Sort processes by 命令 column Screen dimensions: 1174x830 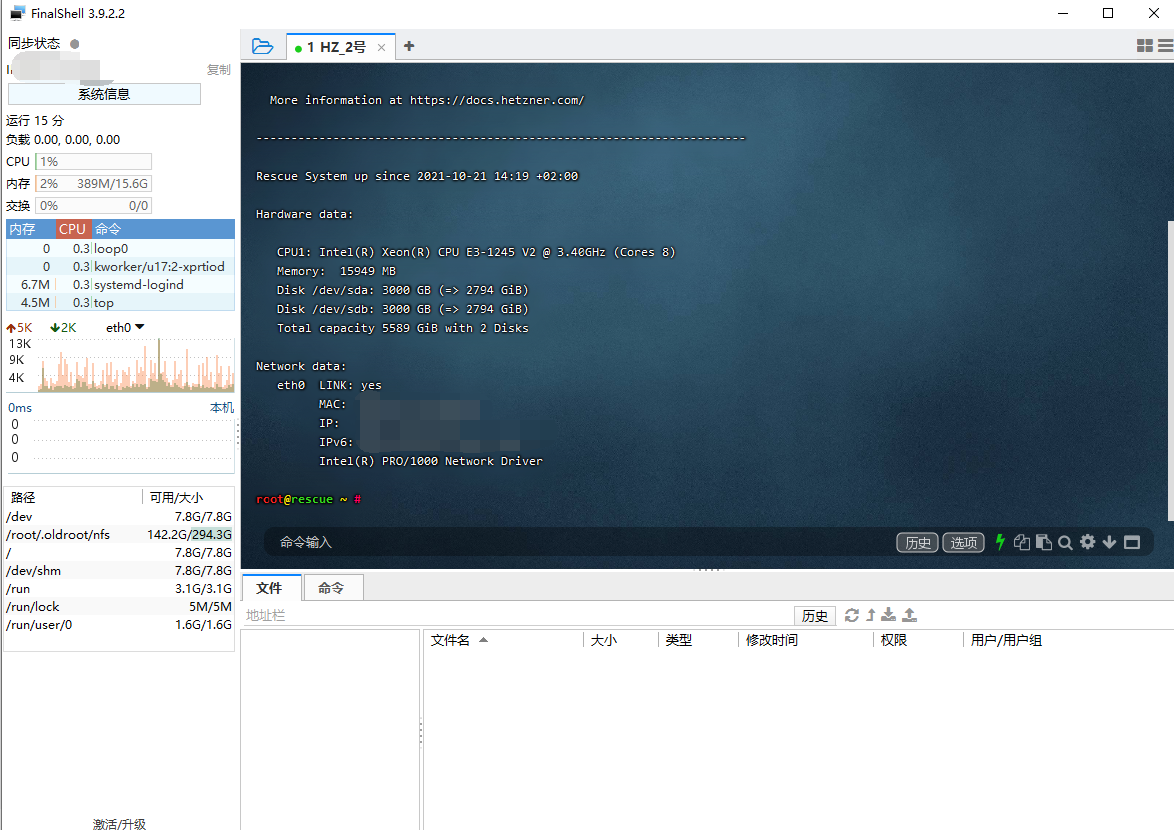pos(163,229)
